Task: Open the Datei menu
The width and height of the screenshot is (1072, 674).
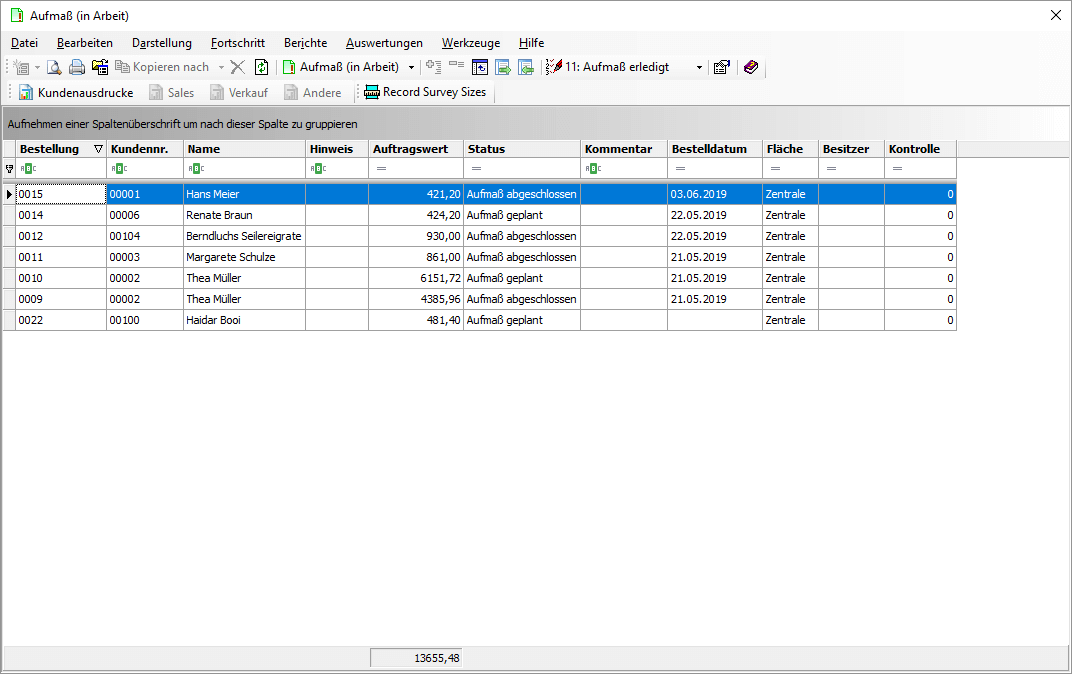Action: [x=25, y=43]
